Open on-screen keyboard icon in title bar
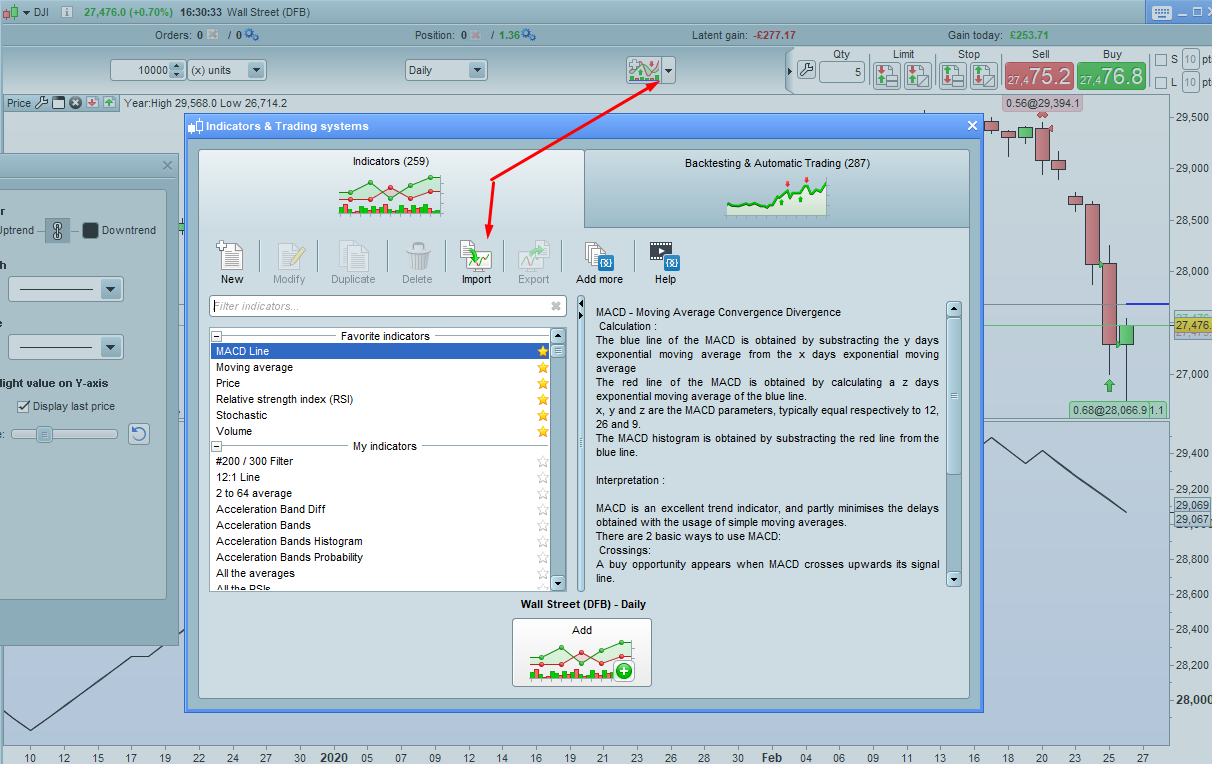 pos(1162,12)
